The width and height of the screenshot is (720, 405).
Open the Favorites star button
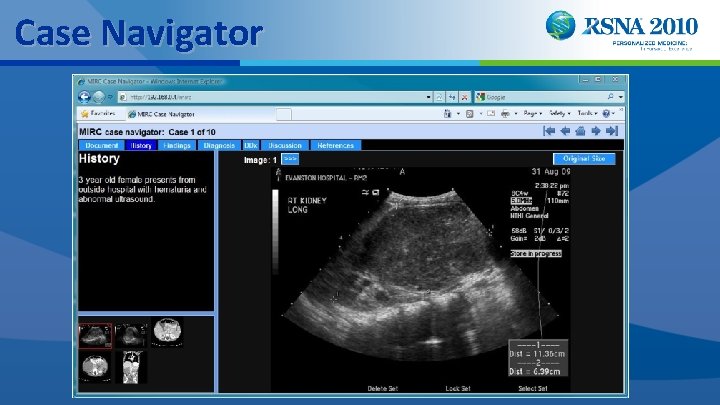[x=98, y=113]
